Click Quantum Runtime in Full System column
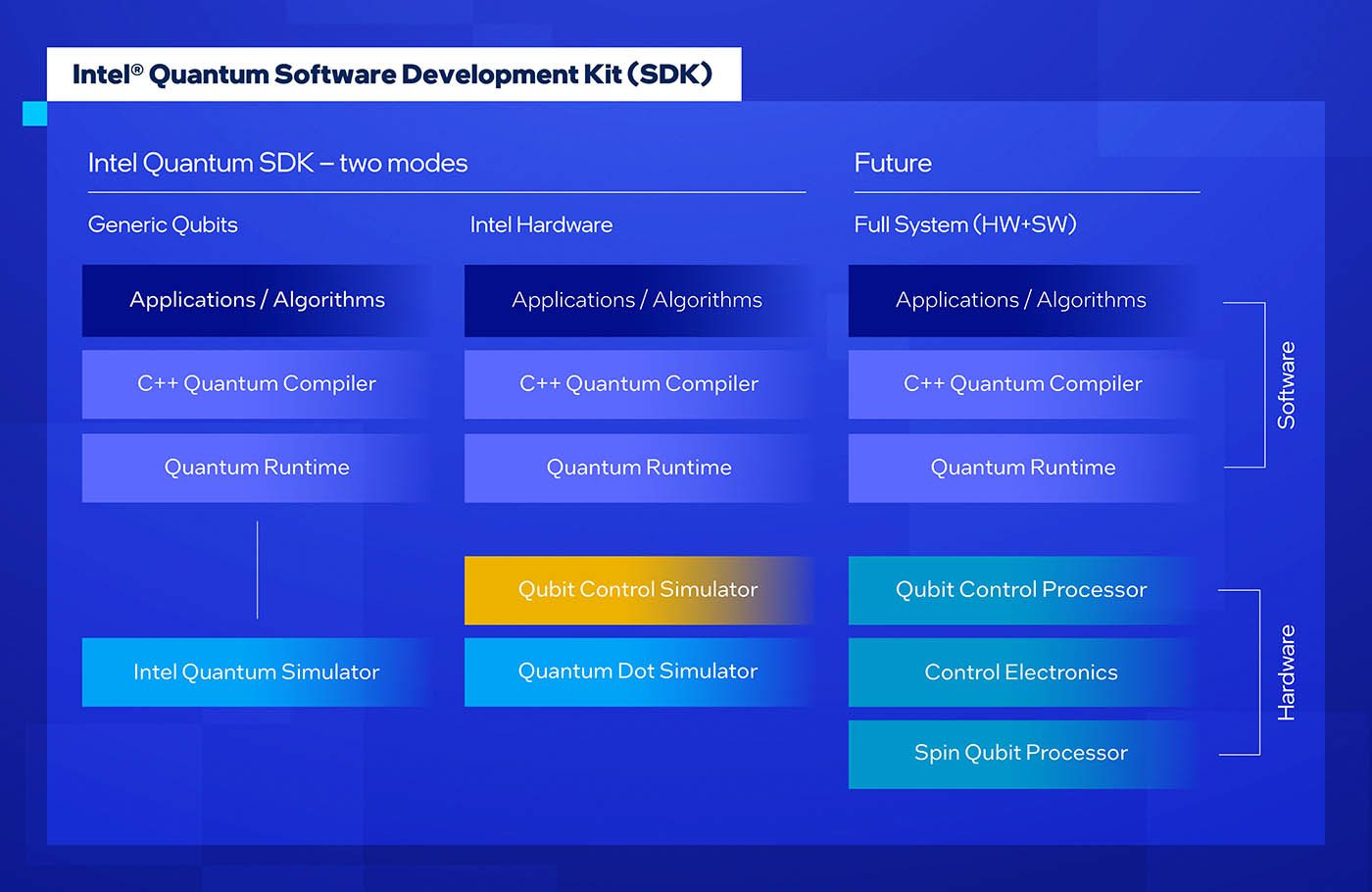Viewport: 1372px width, 892px height. coord(1023,469)
